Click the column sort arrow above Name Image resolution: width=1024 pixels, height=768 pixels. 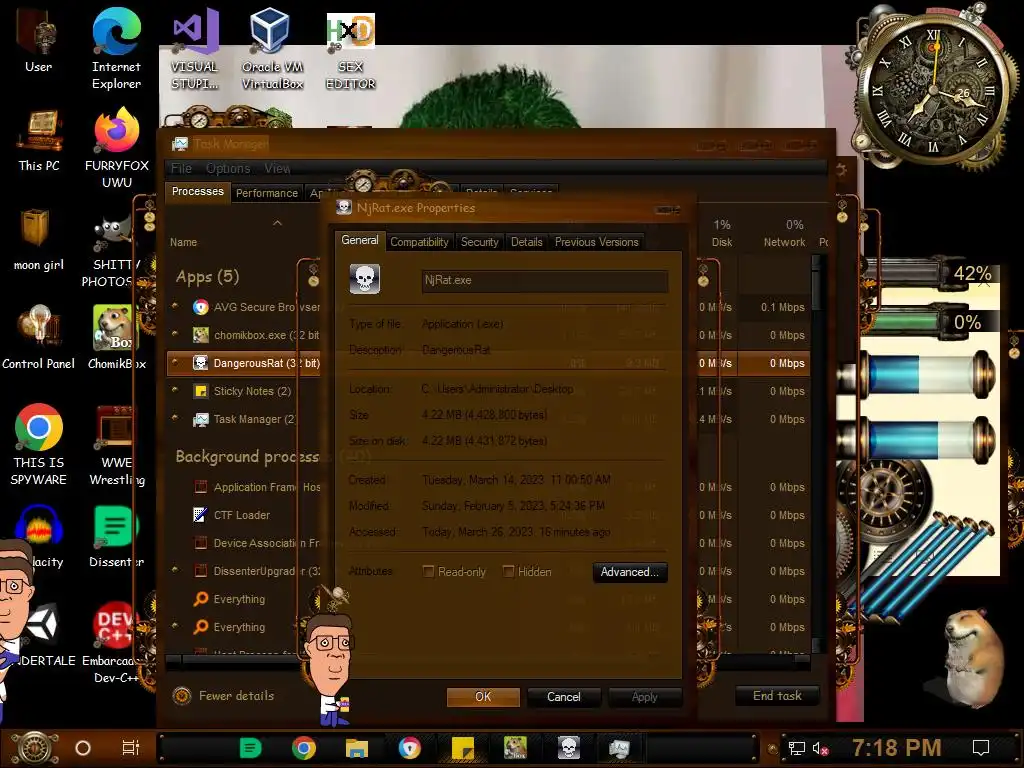[x=278, y=223]
